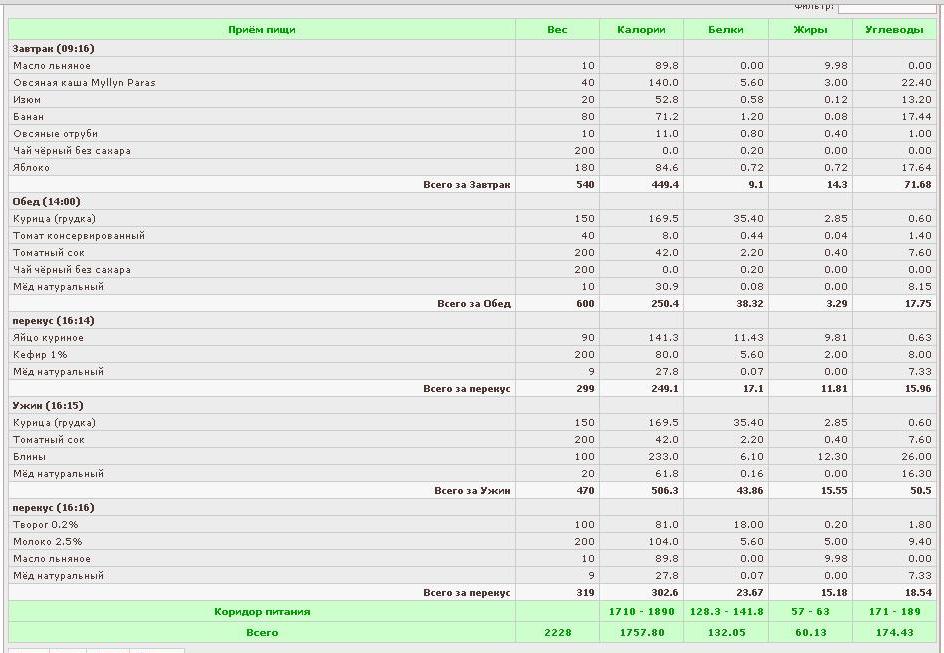
Task: Sort by the Белки column header
Action: tap(725, 29)
